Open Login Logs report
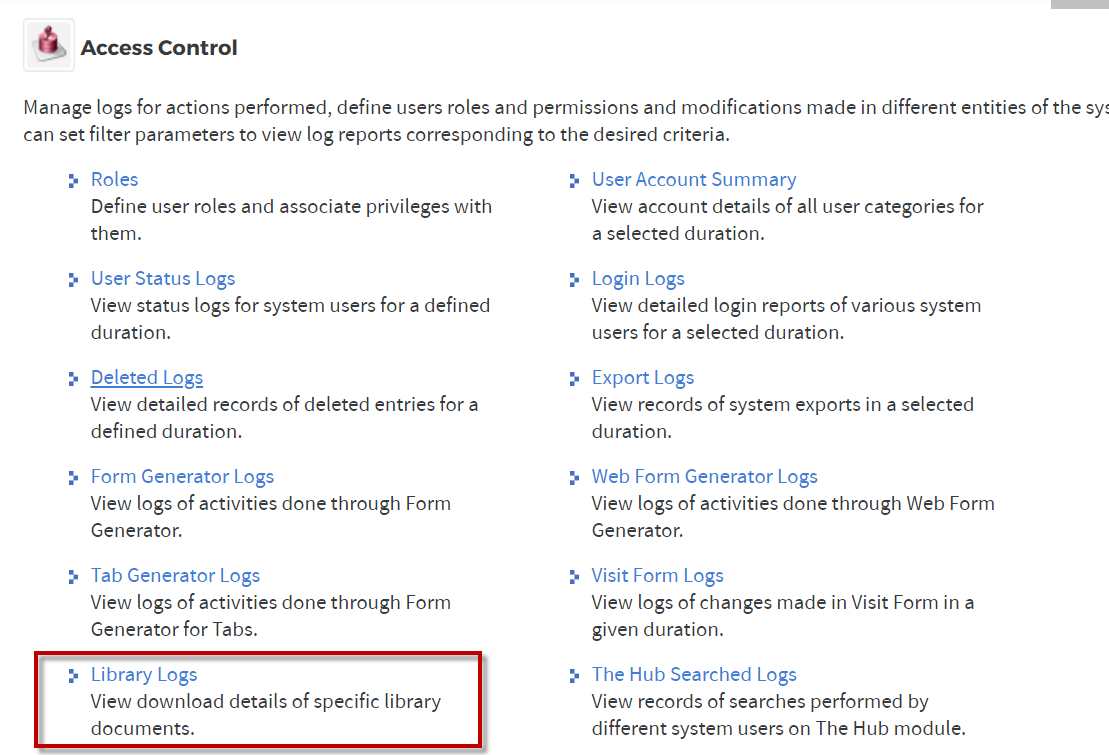This screenshot has width=1109, height=755. pyautogui.click(x=638, y=279)
